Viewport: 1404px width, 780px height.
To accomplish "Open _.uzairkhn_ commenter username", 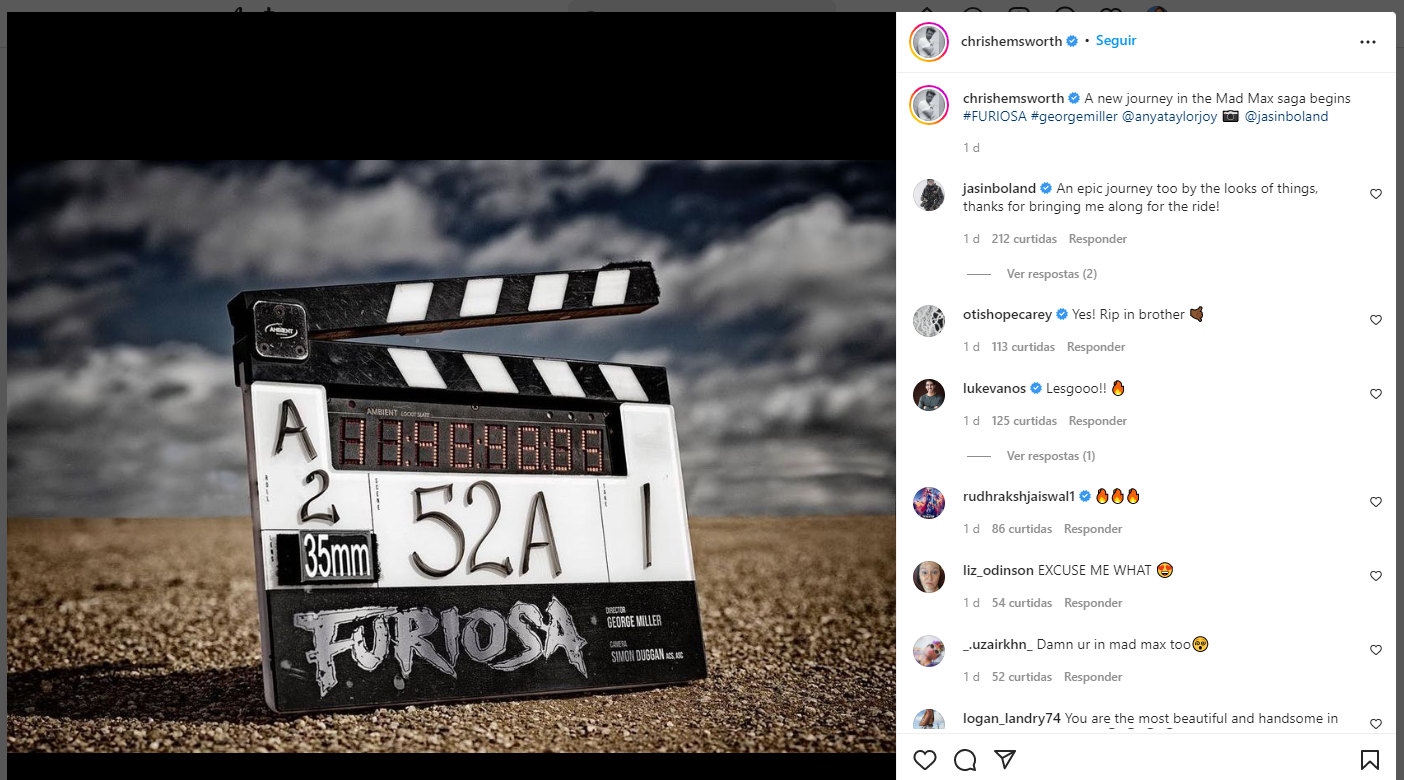I will click(998, 645).
